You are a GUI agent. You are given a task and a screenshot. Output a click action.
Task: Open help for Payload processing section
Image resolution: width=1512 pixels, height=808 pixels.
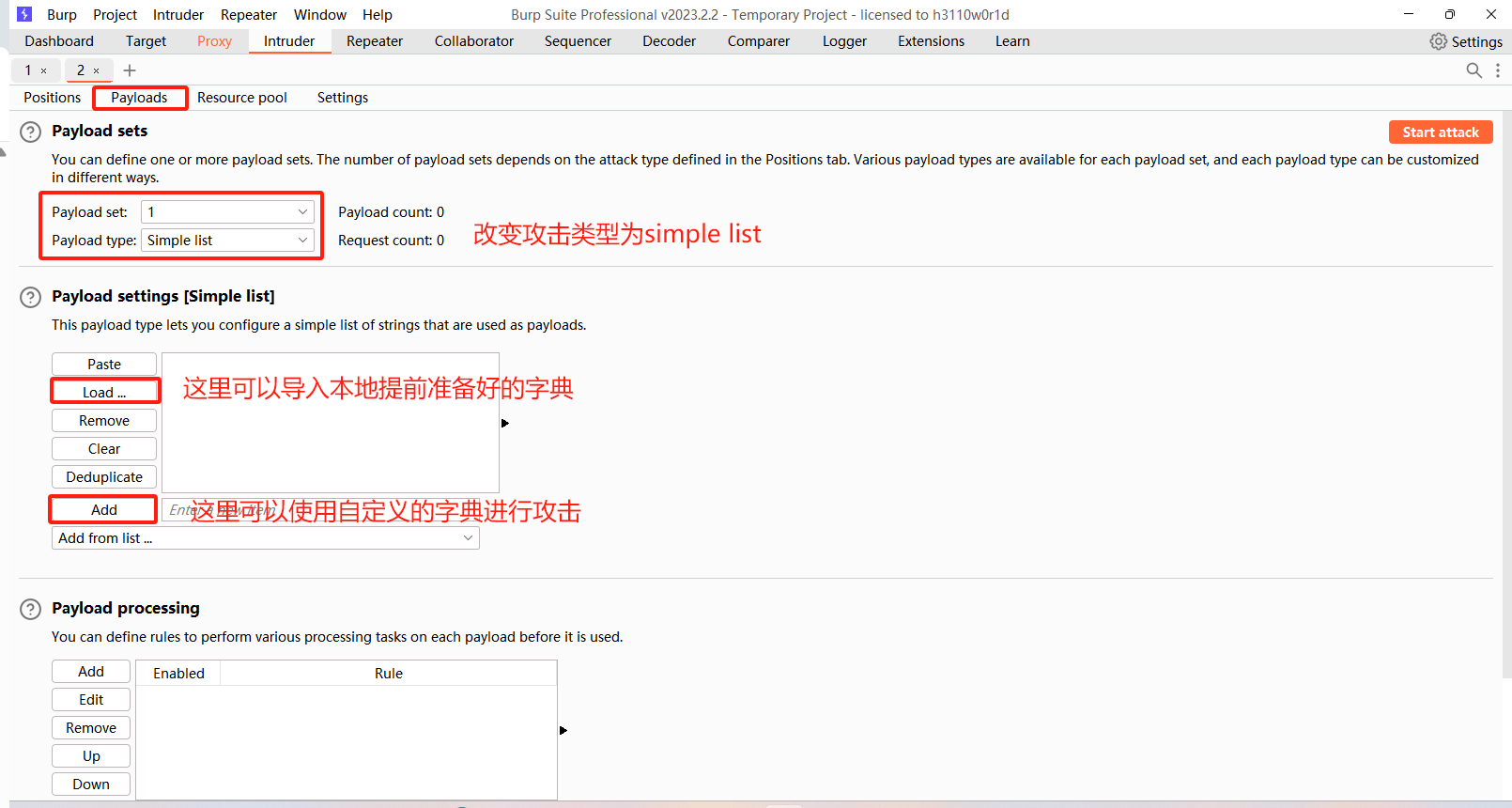pos(31,609)
